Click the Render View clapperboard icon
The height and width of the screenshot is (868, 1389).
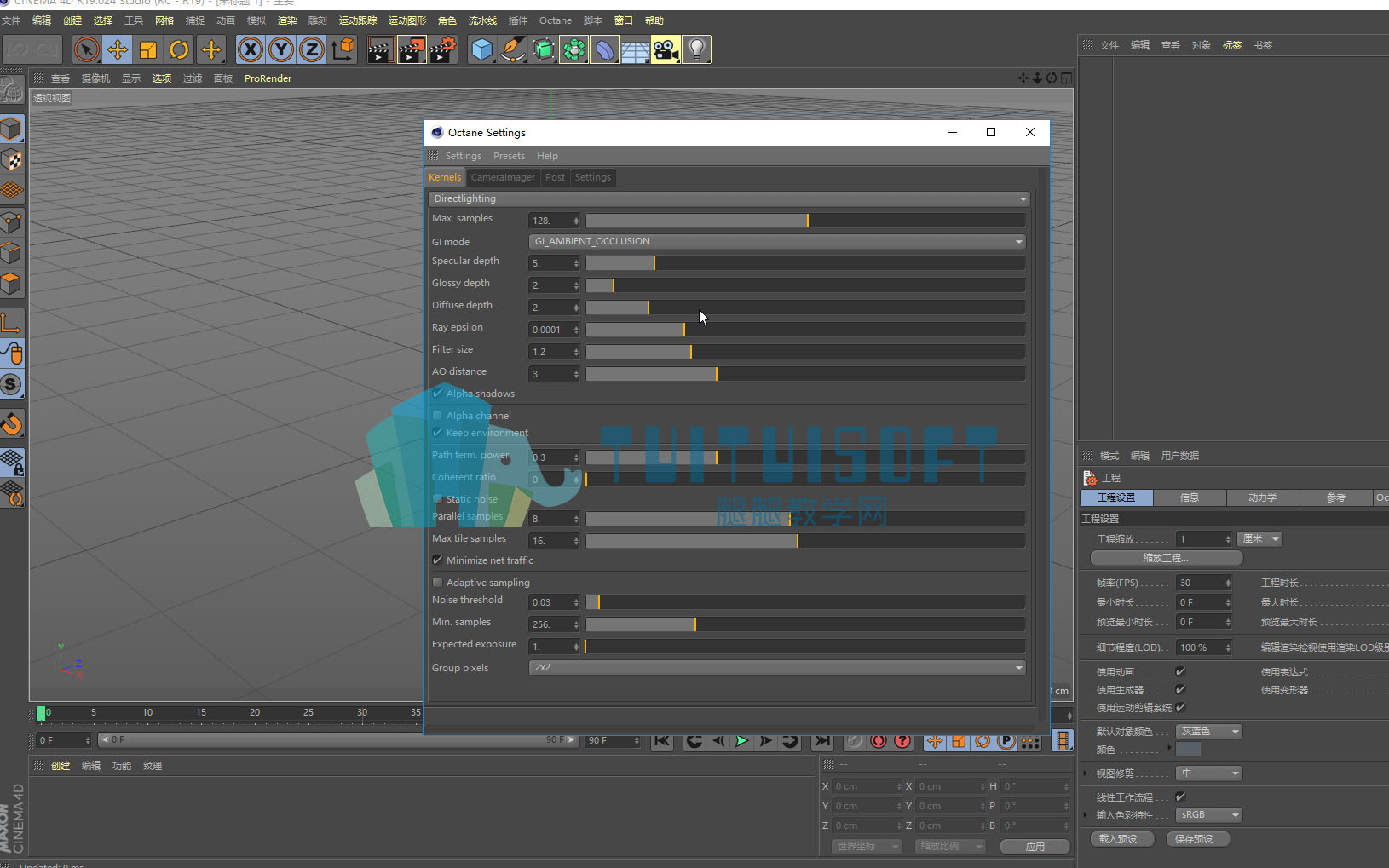point(379,50)
